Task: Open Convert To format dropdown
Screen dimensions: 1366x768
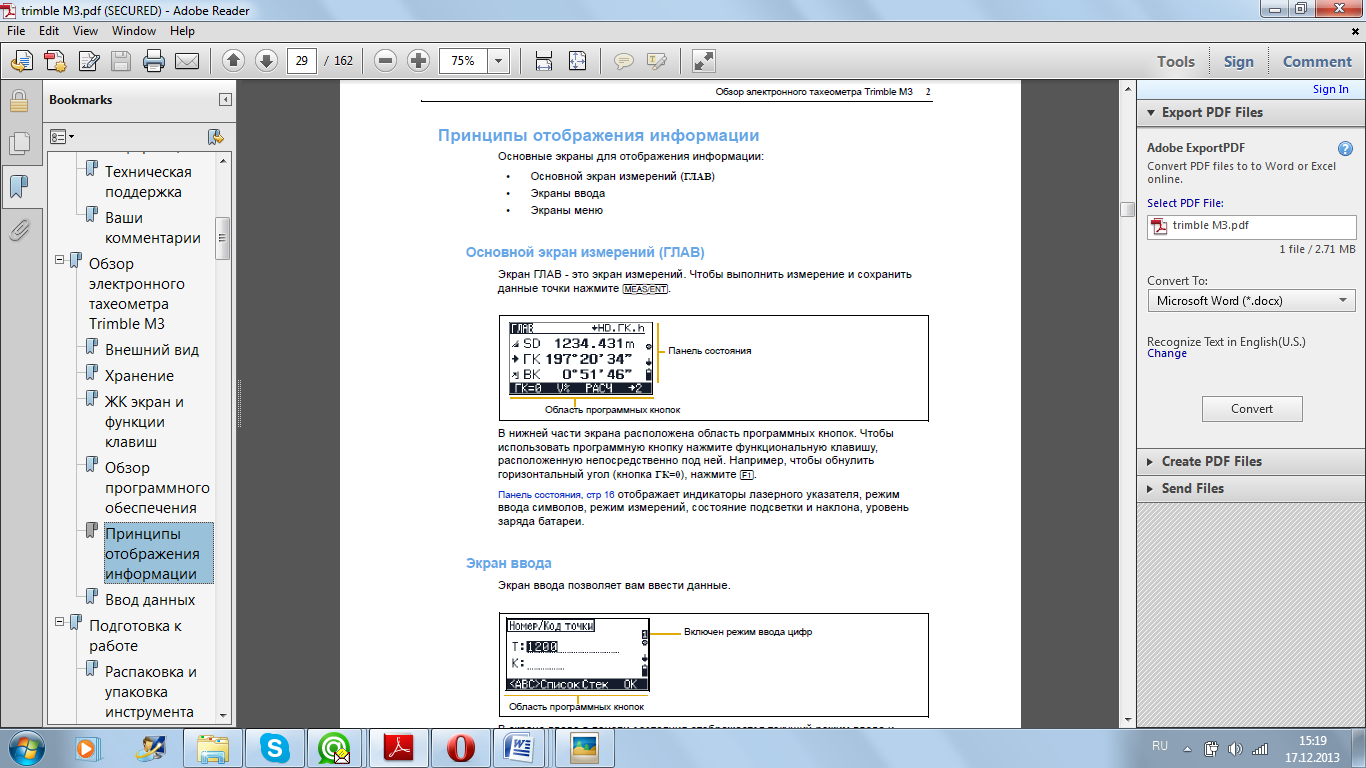Action: [1251, 300]
